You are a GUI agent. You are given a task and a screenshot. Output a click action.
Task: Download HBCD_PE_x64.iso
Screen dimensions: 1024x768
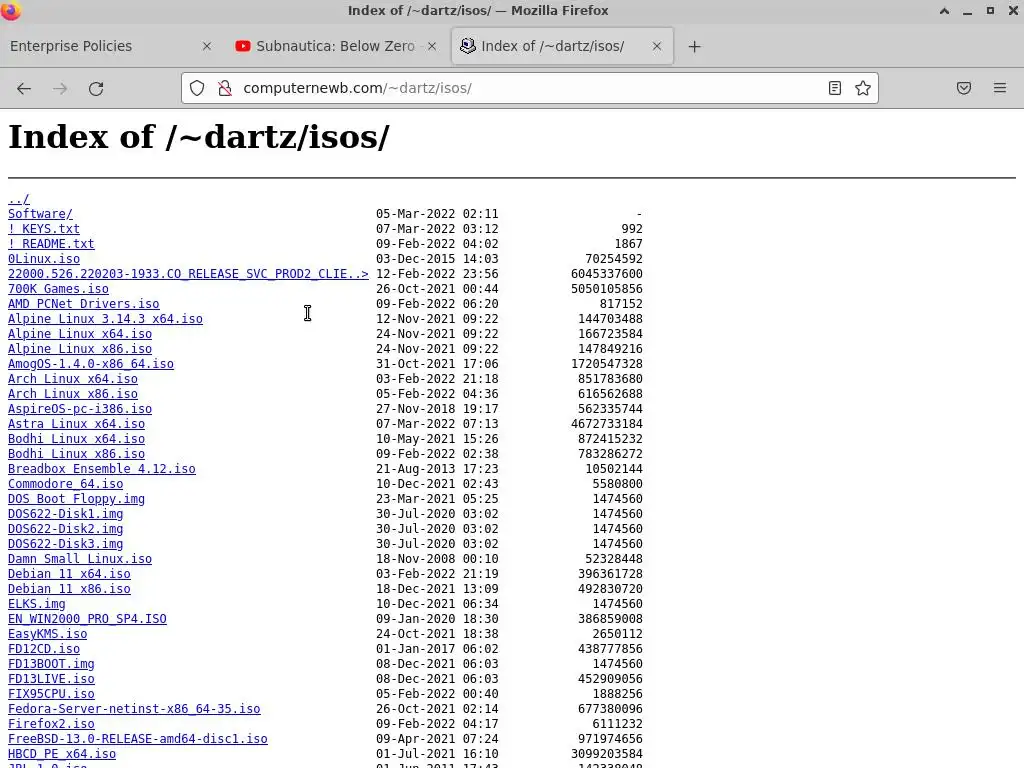(62, 755)
